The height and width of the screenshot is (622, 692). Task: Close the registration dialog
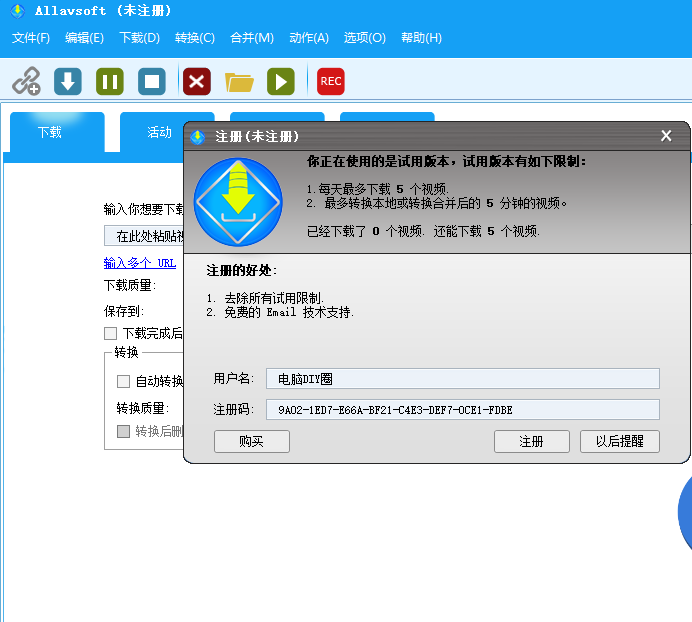click(666, 136)
